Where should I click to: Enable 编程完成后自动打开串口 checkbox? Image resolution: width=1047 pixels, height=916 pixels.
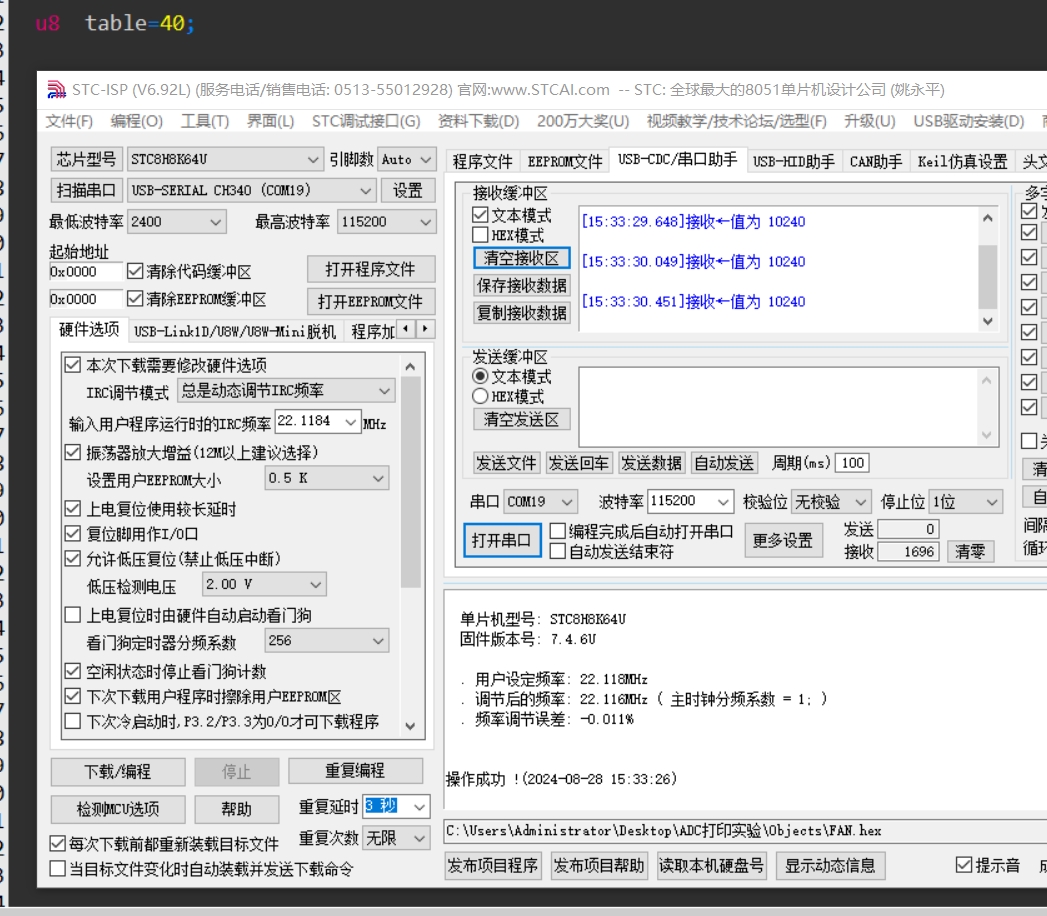pos(558,531)
